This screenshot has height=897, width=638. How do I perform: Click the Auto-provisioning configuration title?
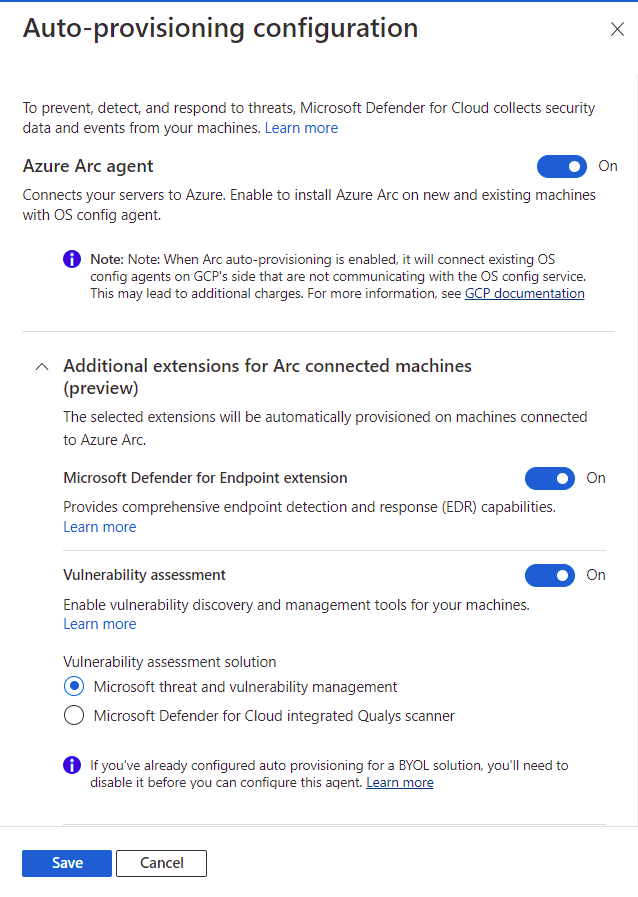tap(220, 28)
